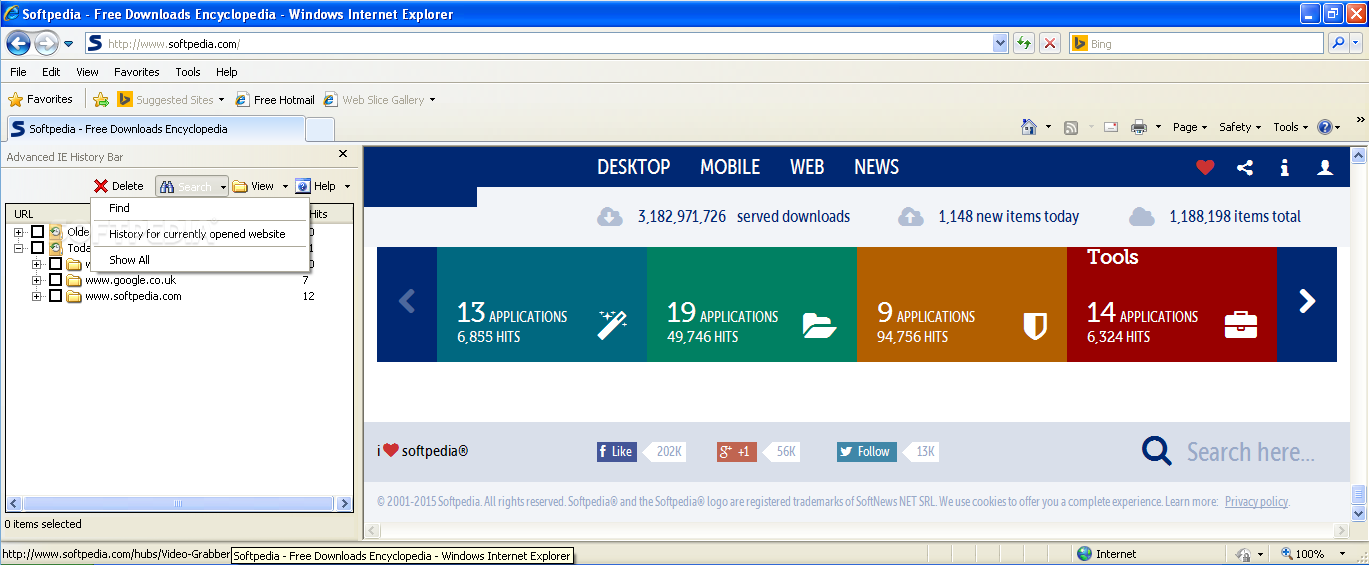
Task: Close the Advanced IE History Bar panel
Action: (x=343, y=154)
